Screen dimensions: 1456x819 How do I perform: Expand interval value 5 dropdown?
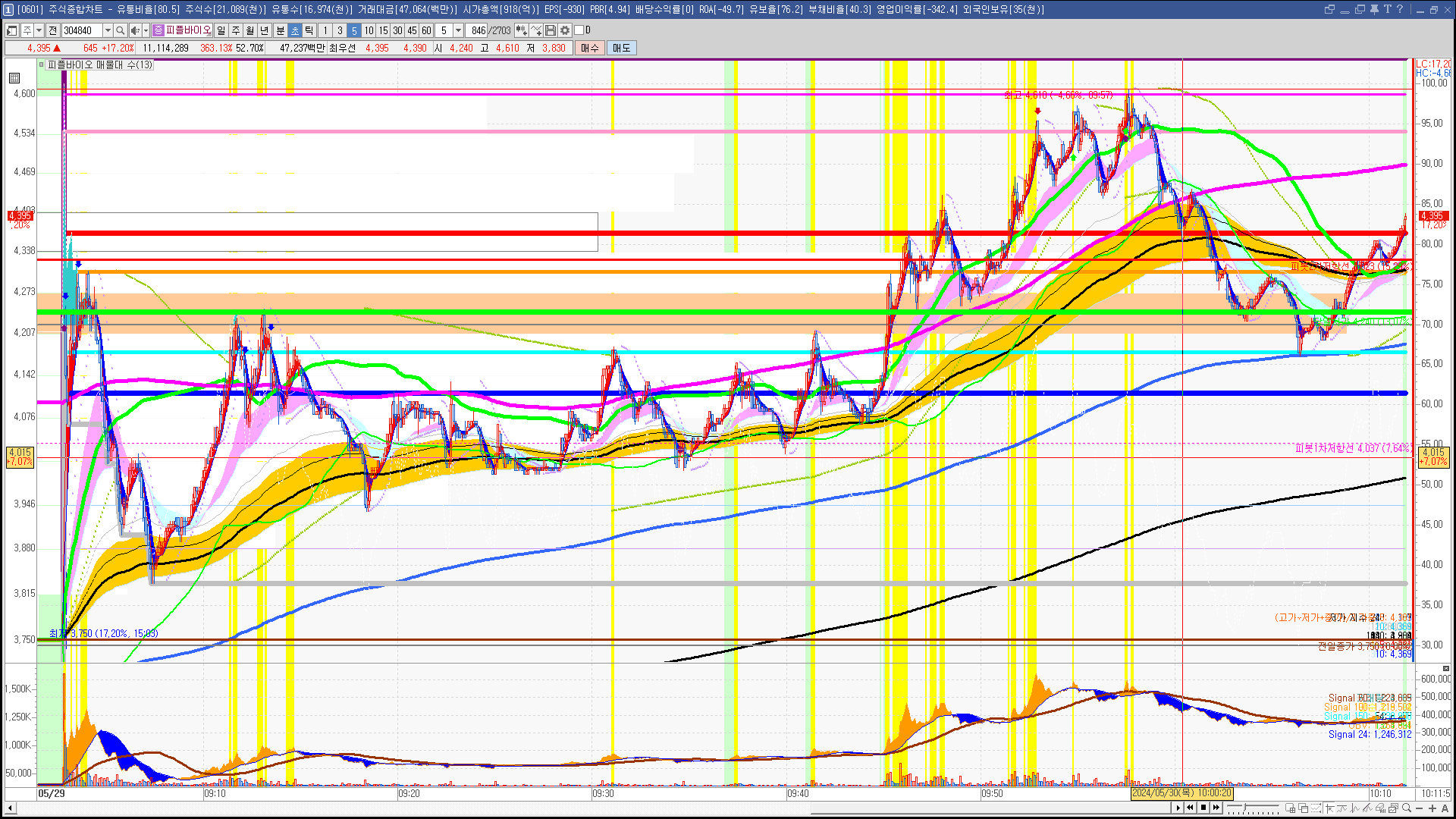[x=458, y=30]
